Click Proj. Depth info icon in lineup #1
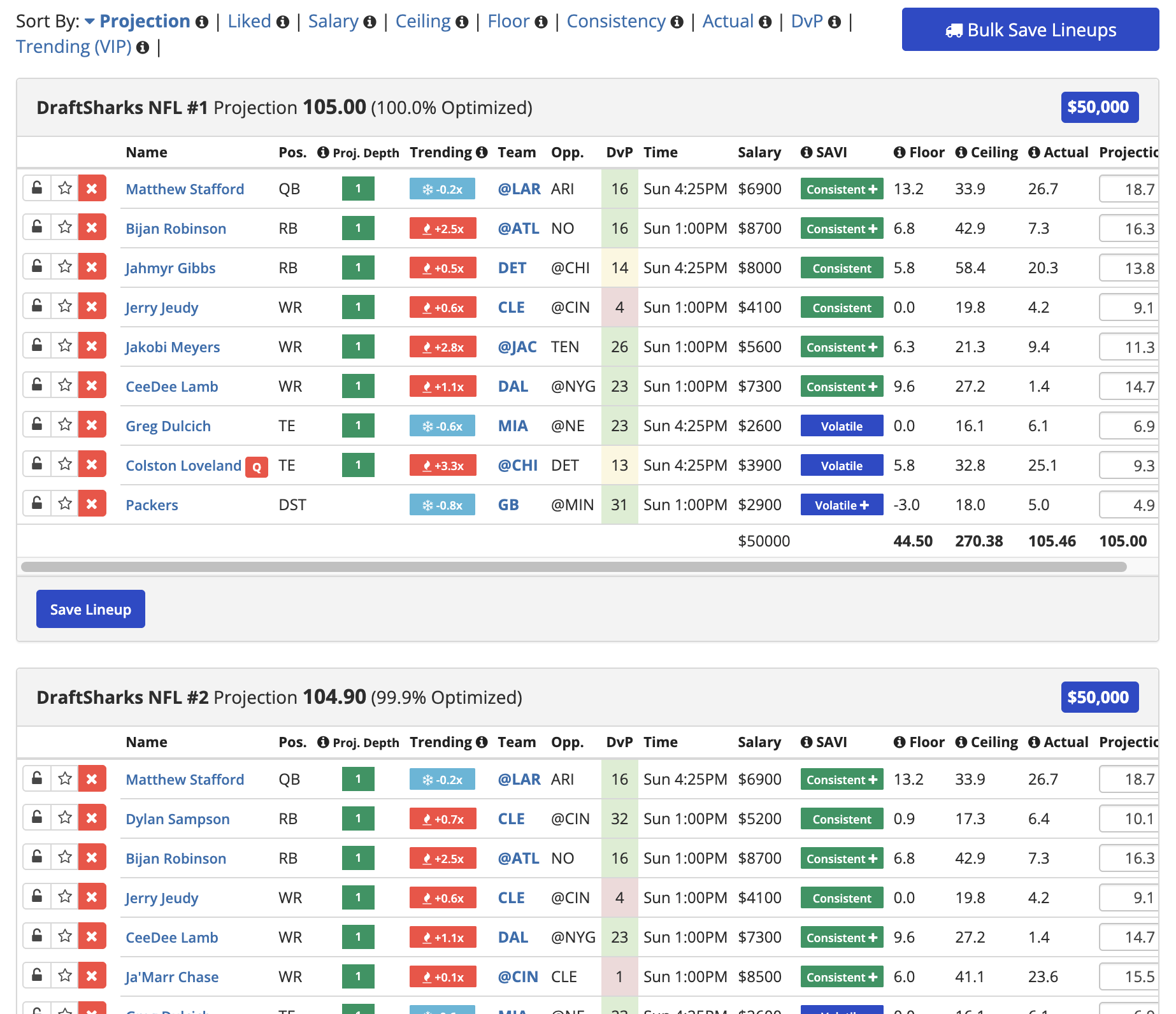This screenshot has width=1176, height=1014. [323, 152]
